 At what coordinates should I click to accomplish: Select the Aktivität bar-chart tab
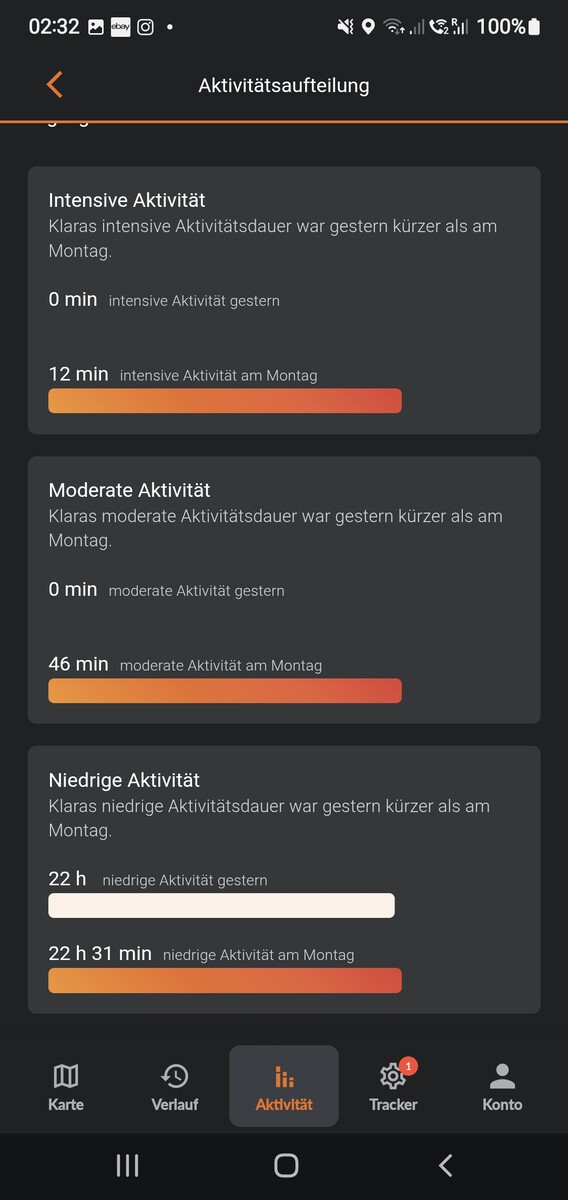(284, 1086)
